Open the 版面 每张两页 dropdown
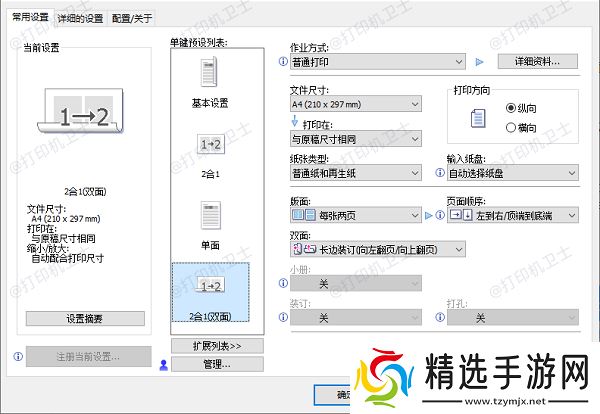 pos(356,215)
